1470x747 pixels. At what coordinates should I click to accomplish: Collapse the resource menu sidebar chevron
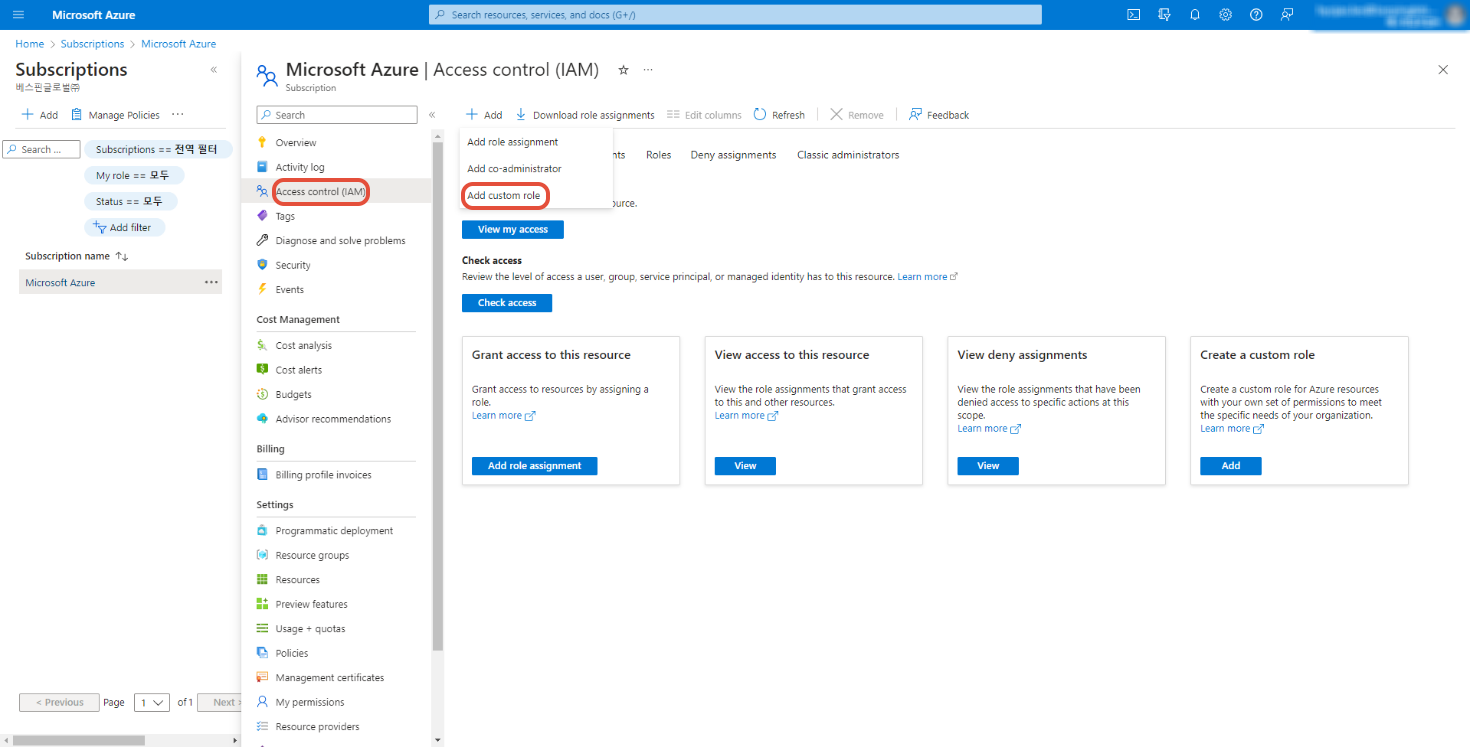coord(432,115)
